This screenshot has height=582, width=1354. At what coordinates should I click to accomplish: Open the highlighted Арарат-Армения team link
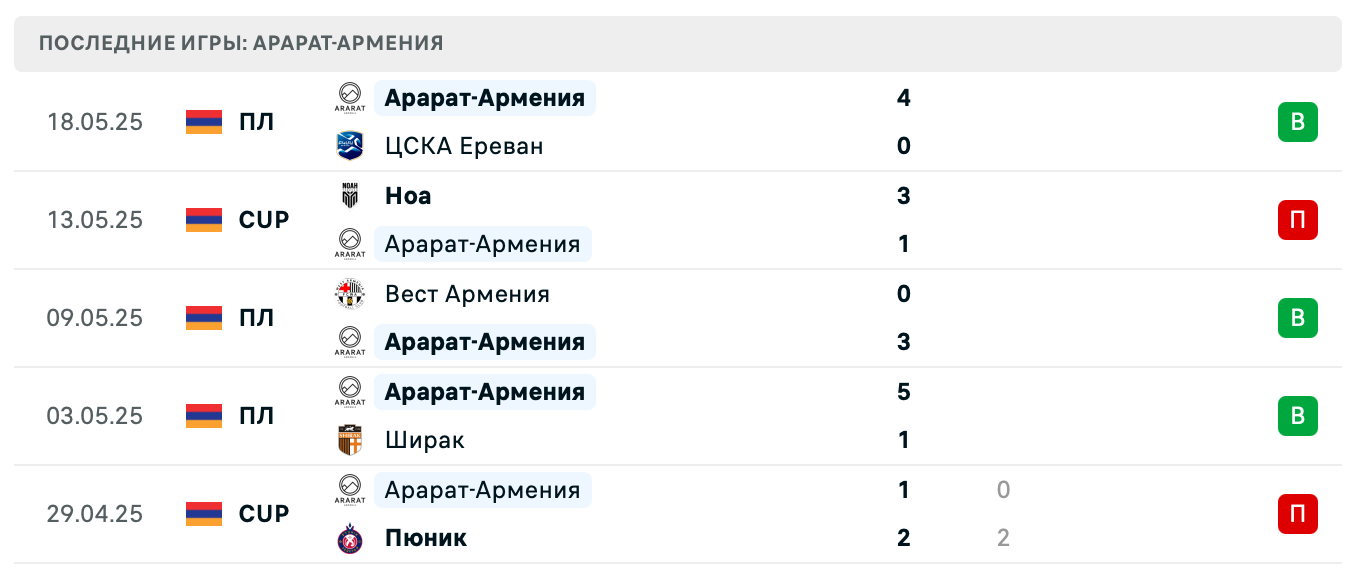click(484, 97)
